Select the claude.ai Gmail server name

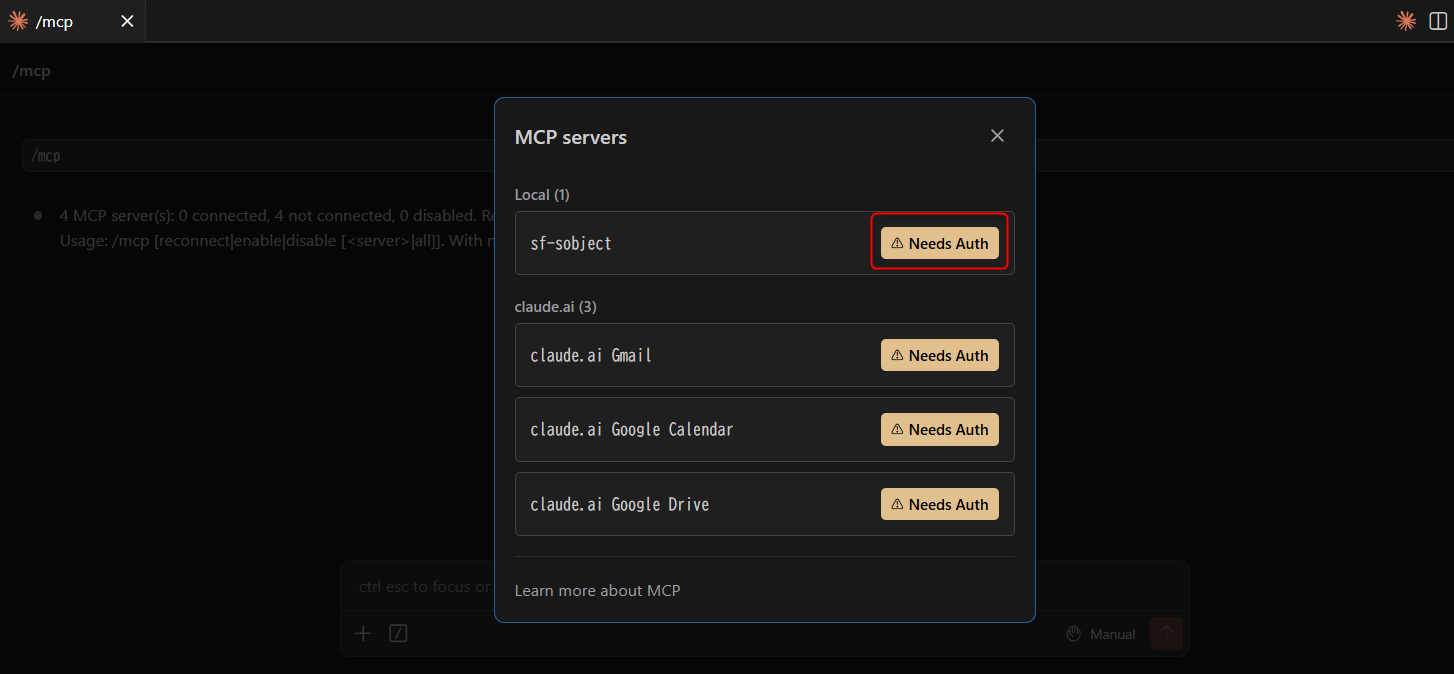591,355
